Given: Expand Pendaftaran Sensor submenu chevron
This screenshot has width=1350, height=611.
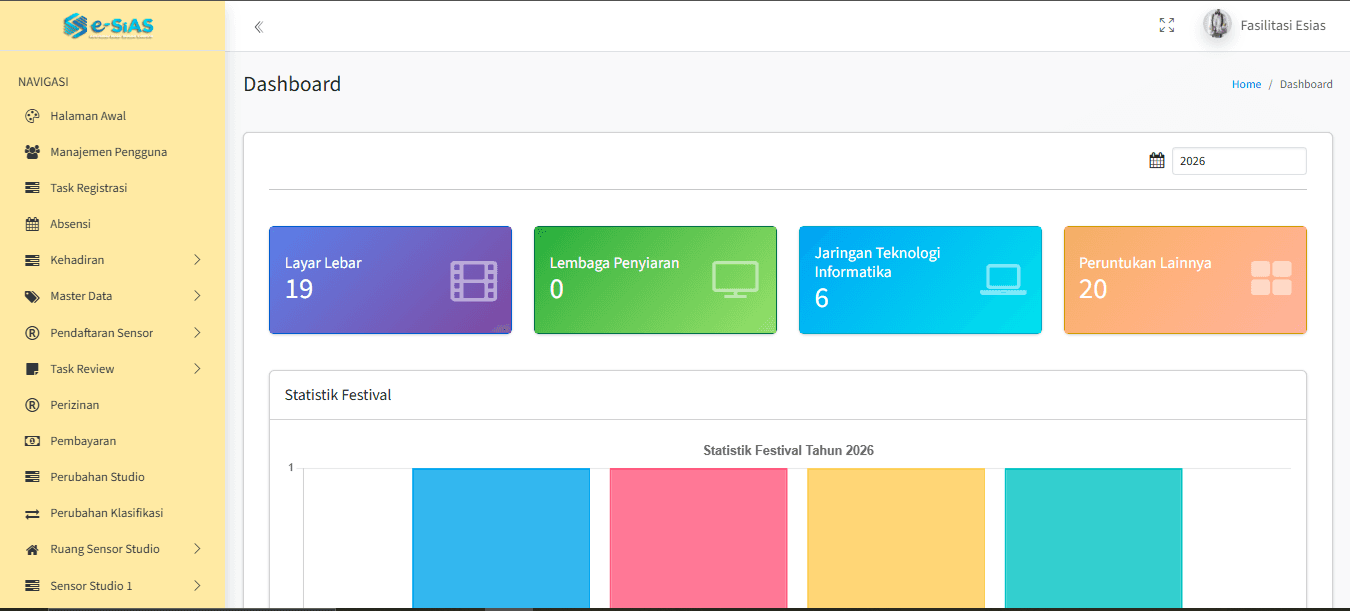Looking at the screenshot, I should (x=197, y=333).
